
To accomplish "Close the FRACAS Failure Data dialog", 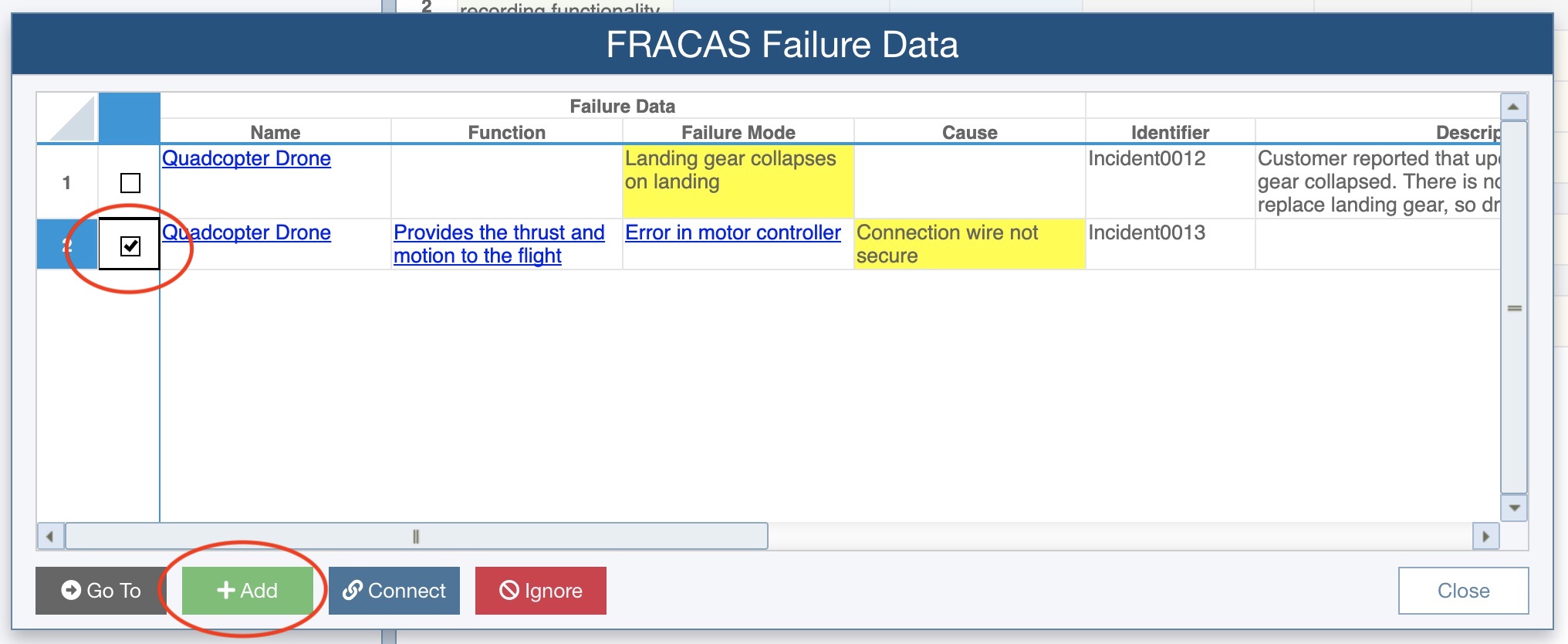I will 1463,591.
